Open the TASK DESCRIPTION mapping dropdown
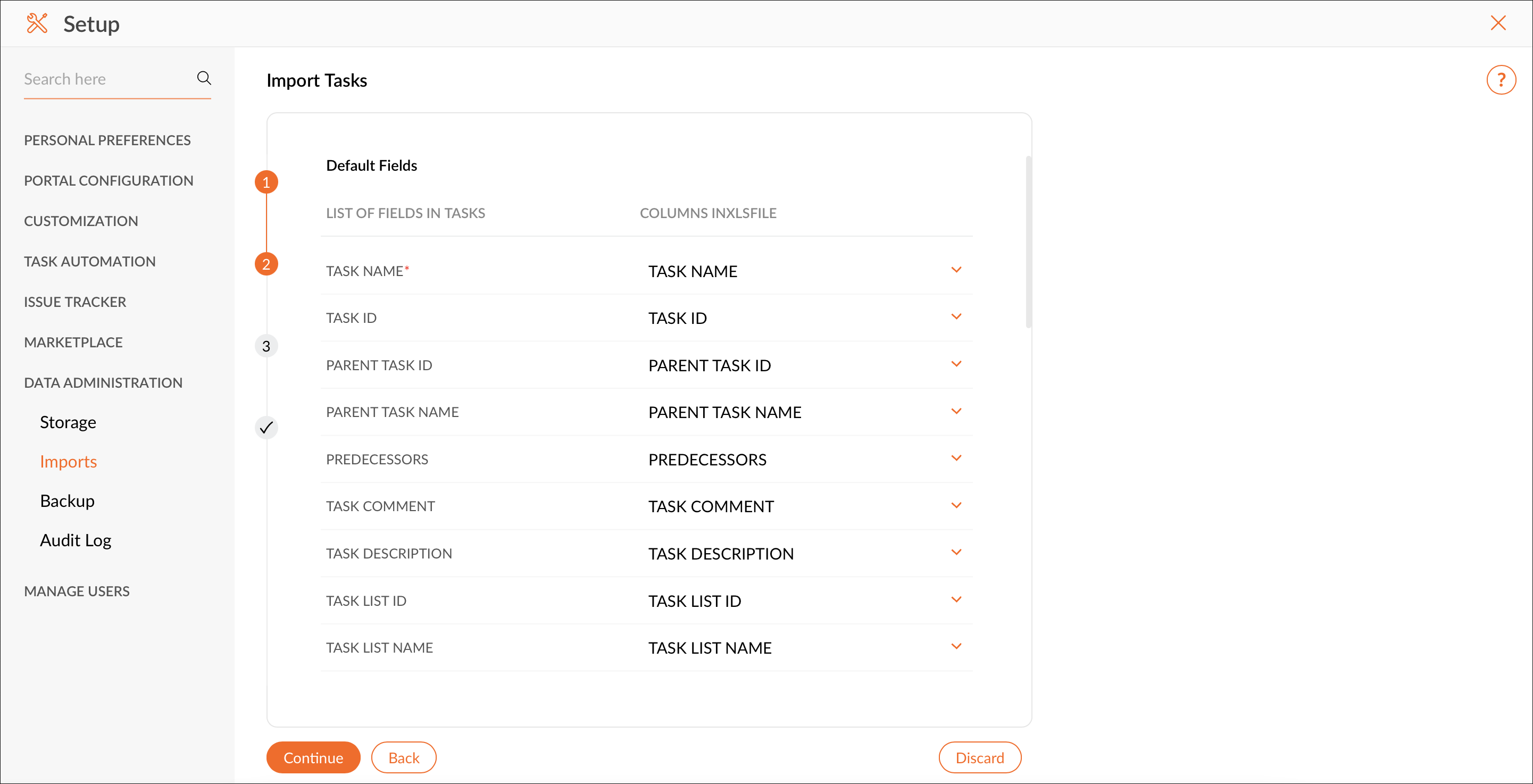The image size is (1533, 784). tap(956, 553)
